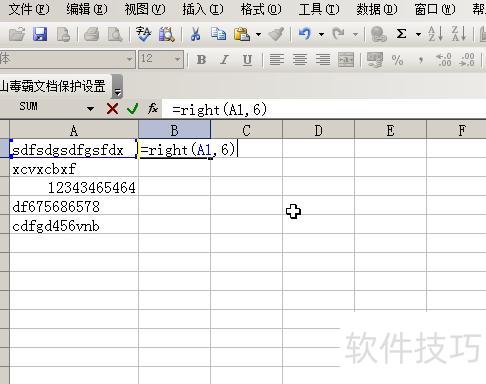The width and height of the screenshot is (486, 384).
Task: Run the spelling check icon
Action: pos(144,34)
